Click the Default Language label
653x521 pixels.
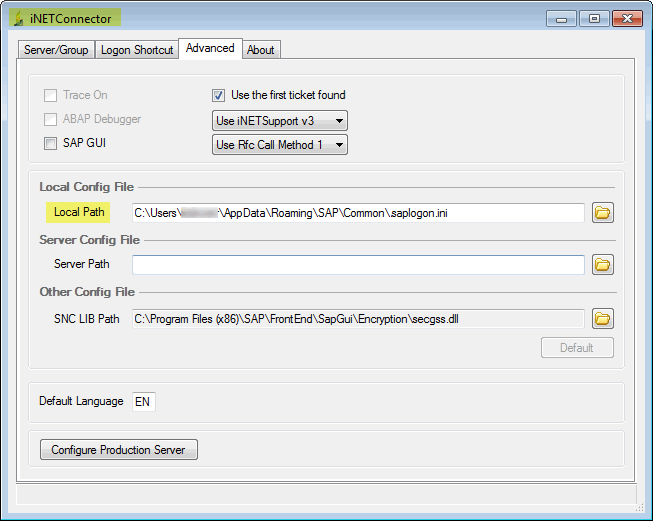coord(81,401)
